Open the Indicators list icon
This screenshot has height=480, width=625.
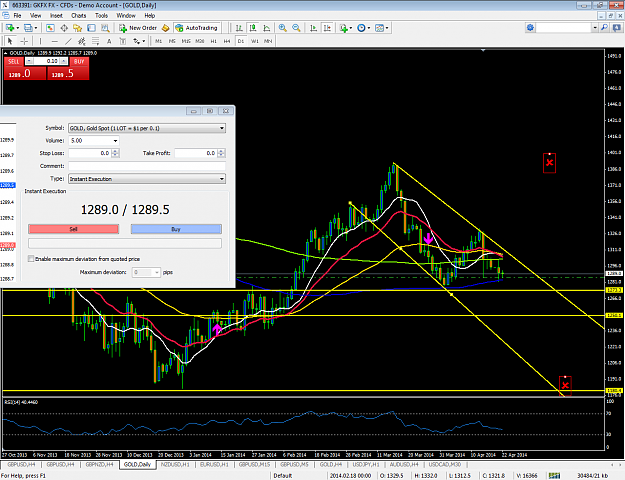344,28
